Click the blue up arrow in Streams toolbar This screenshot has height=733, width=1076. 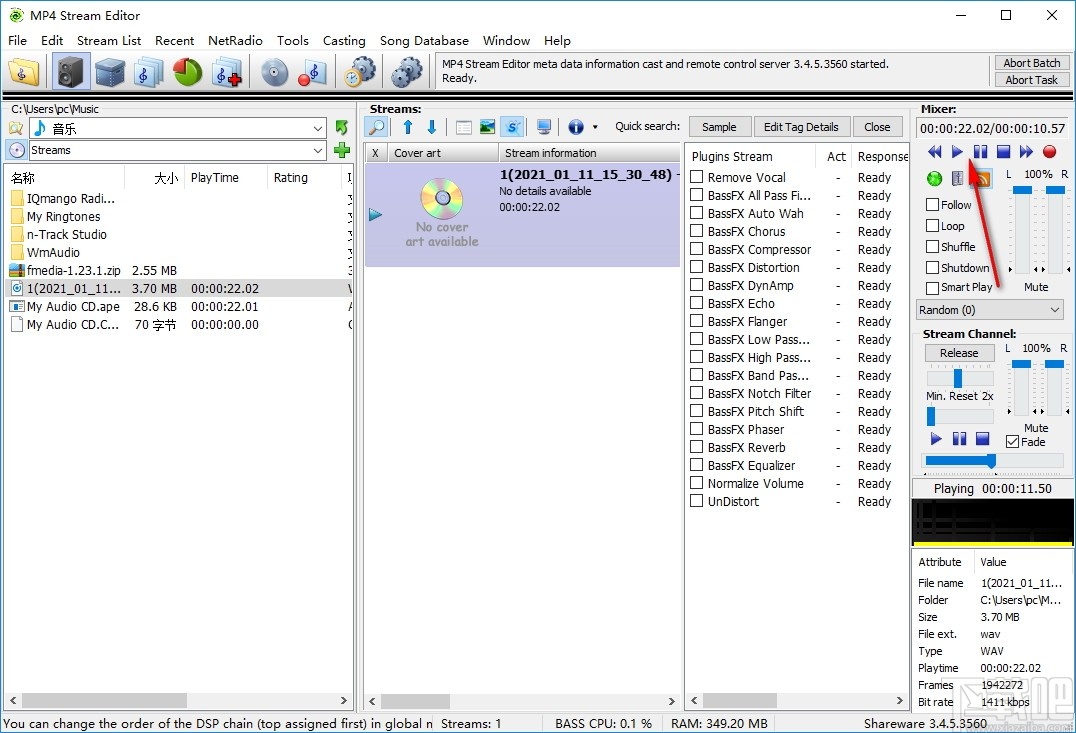408,127
